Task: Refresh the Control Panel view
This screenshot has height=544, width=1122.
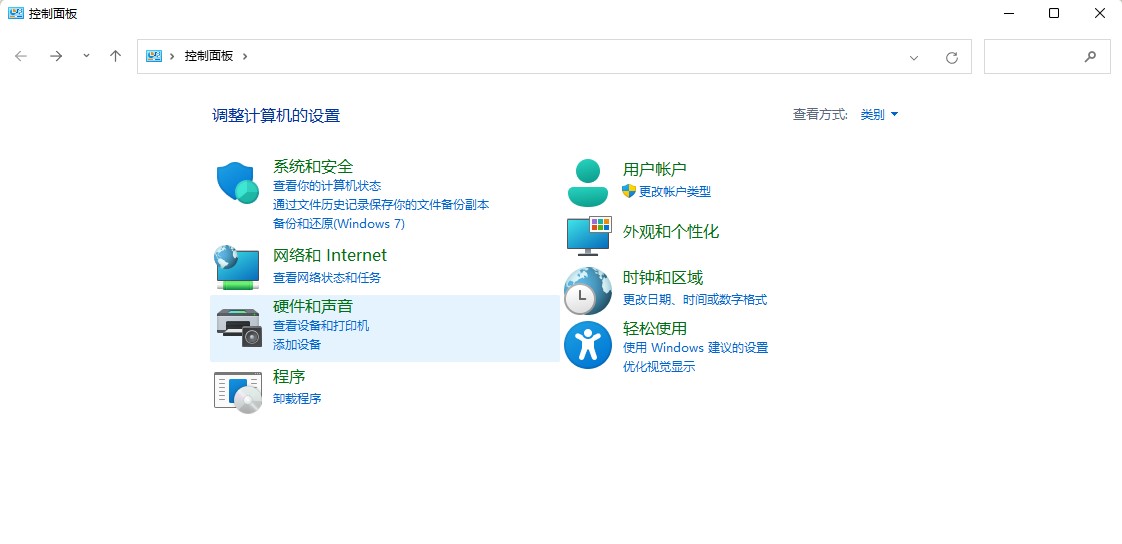Action: coord(952,57)
